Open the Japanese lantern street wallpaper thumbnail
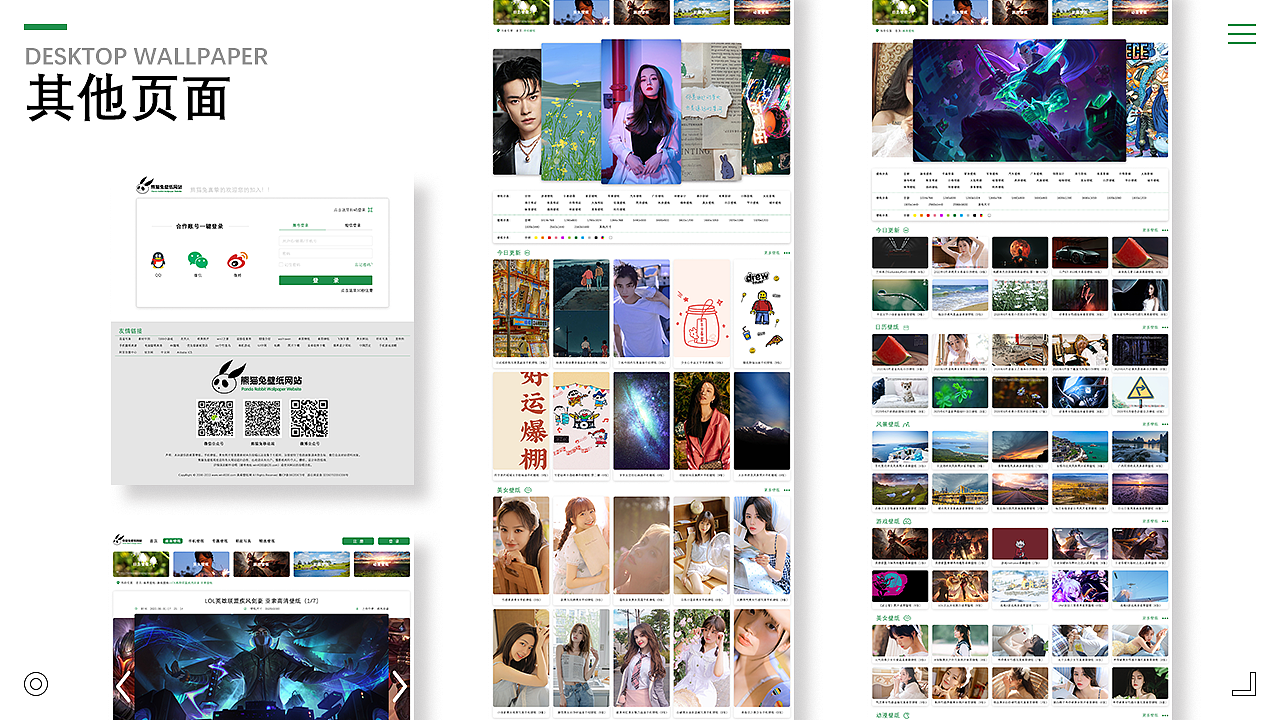 pos(521,308)
